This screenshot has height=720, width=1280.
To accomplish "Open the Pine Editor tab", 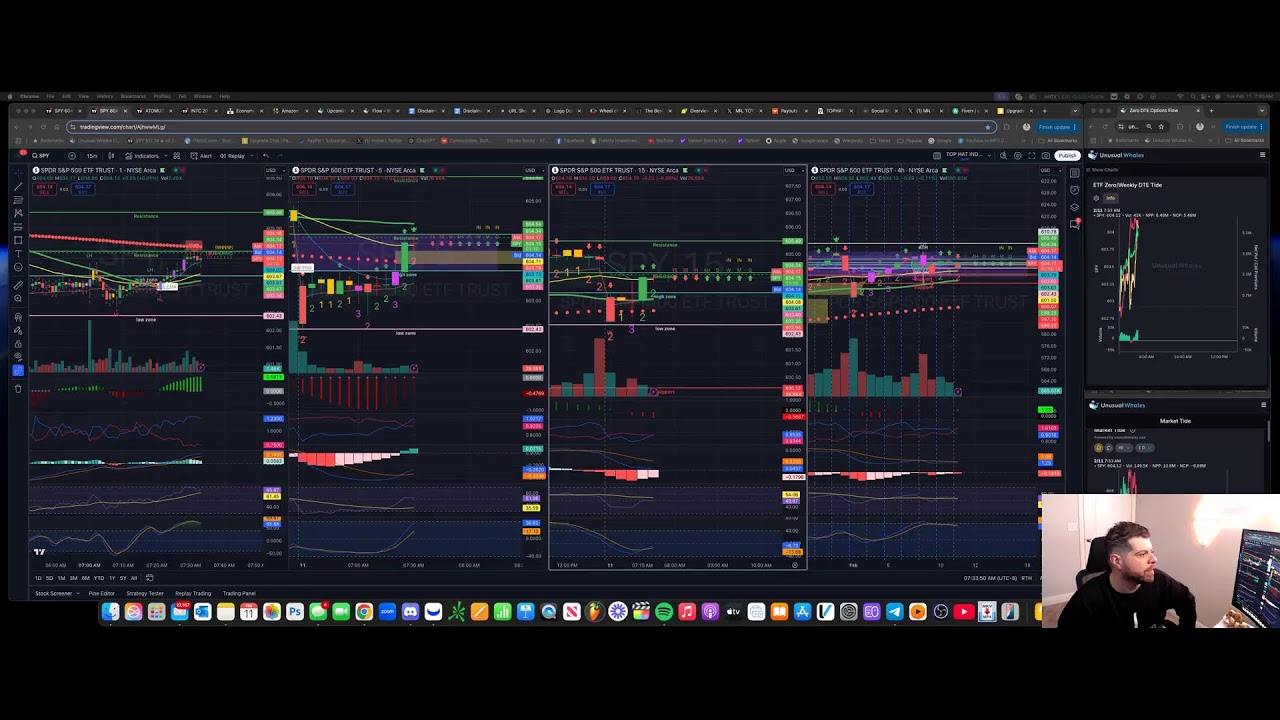I will point(101,594).
